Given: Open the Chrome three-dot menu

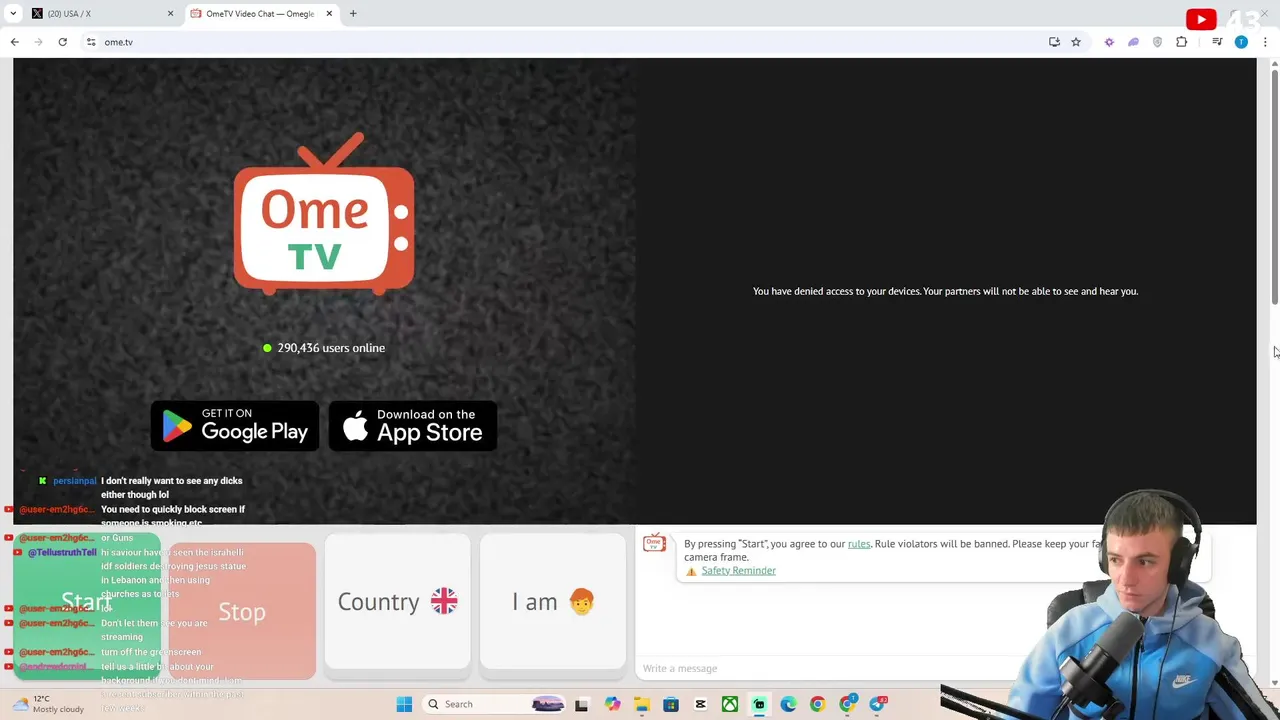Looking at the screenshot, I should pyautogui.click(x=1265, y=42).
